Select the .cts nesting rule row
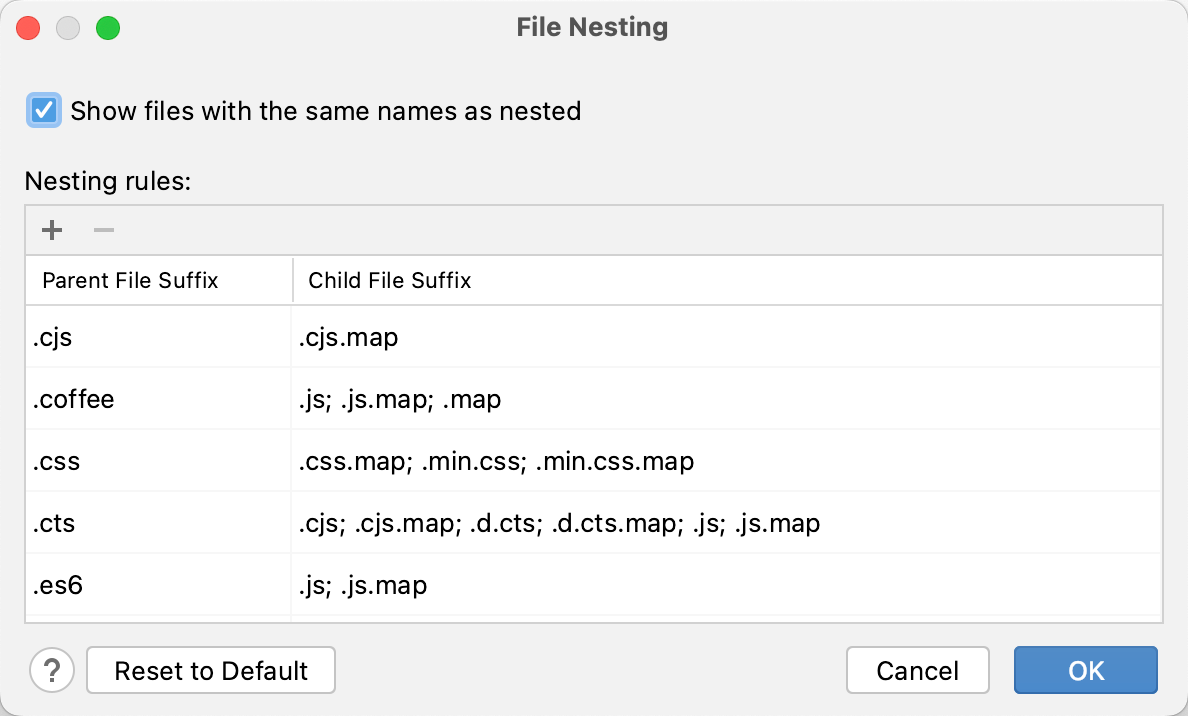The width and height of the screenshot is (1188, 716). pyautogui.click(x=150, y=522)
